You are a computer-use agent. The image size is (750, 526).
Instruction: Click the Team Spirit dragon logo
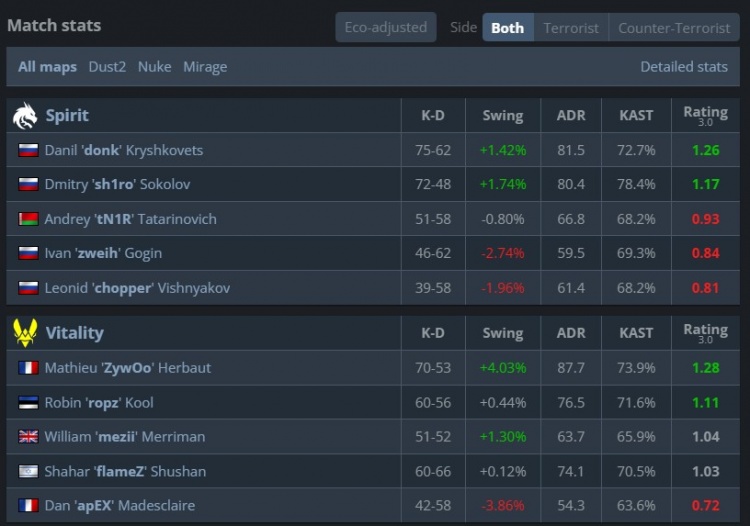[x=25, y=116]
